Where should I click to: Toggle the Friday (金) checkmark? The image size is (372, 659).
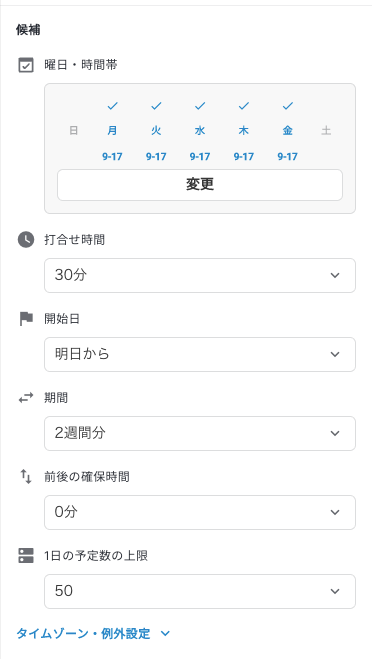tap(288, 106)
